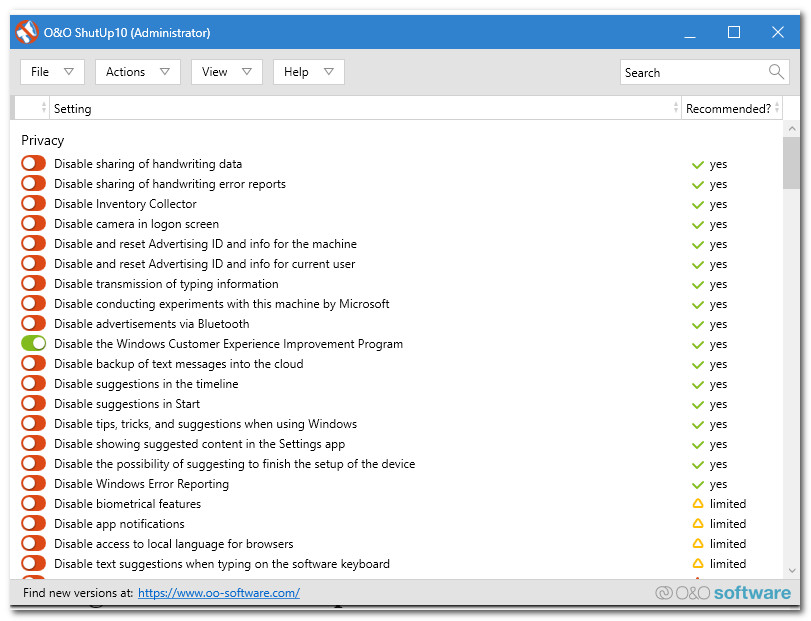Viewport: 811px width, 621px height.
Task: Click green checkmark for Inventory Collector row
Action: tap(698, 205)
